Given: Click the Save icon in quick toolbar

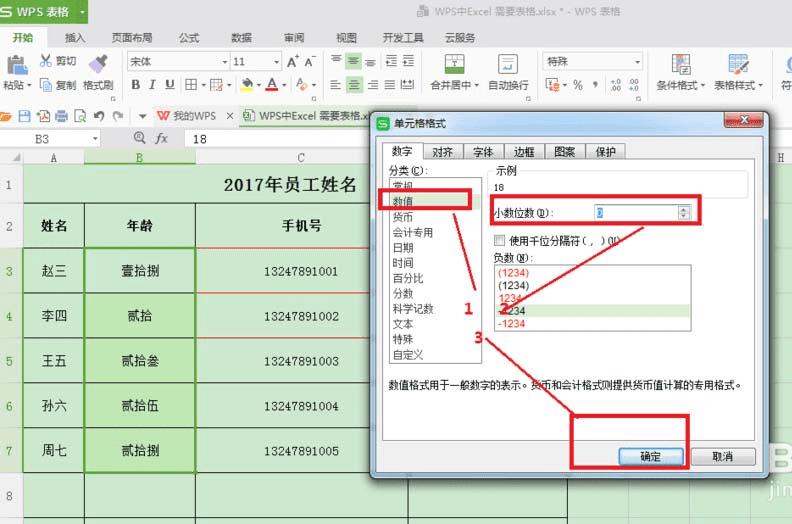Looking at the screenshot, I should tap(24, 116).
